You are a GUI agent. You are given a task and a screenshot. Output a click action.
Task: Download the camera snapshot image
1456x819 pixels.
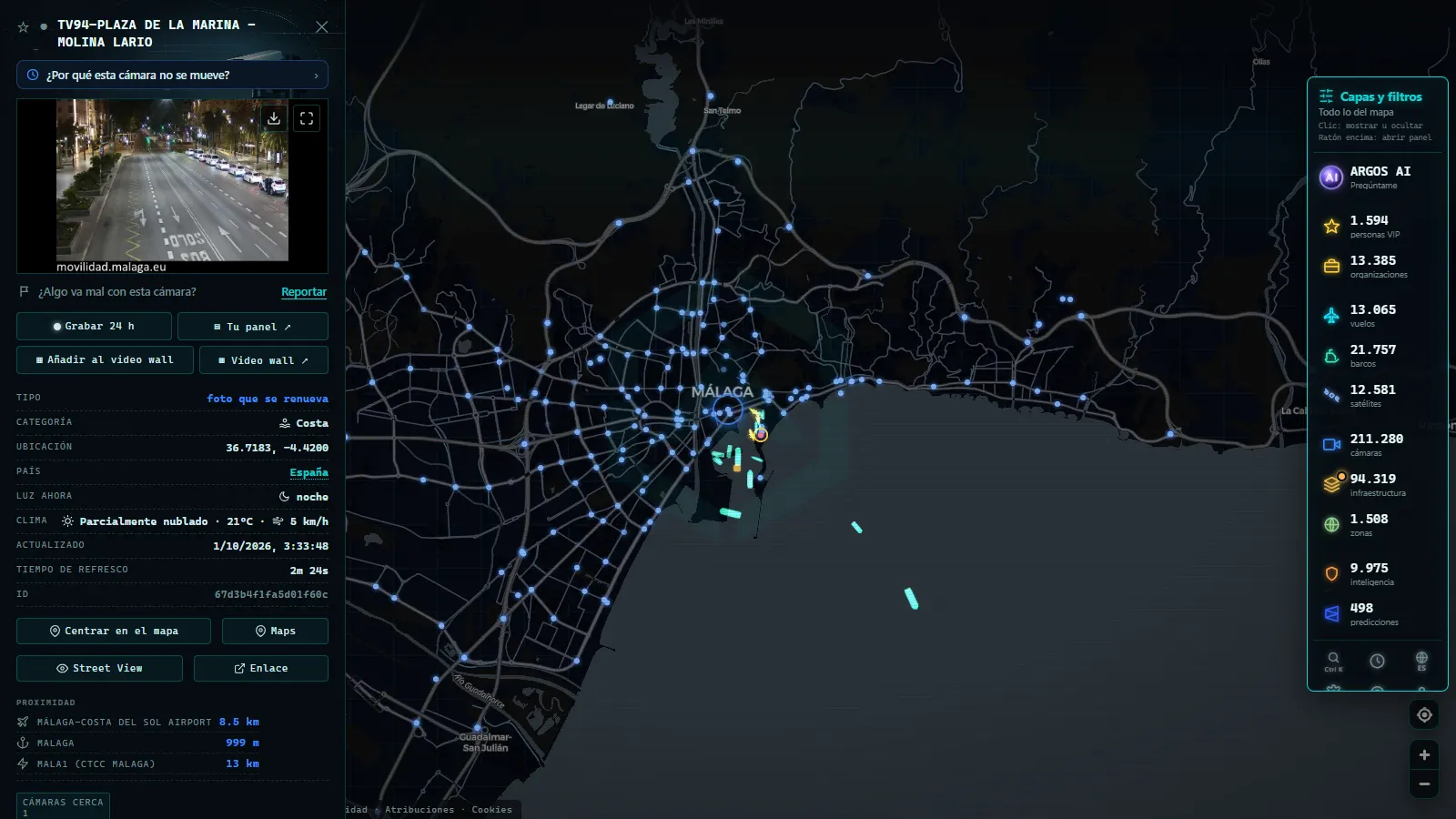(274, 118)
